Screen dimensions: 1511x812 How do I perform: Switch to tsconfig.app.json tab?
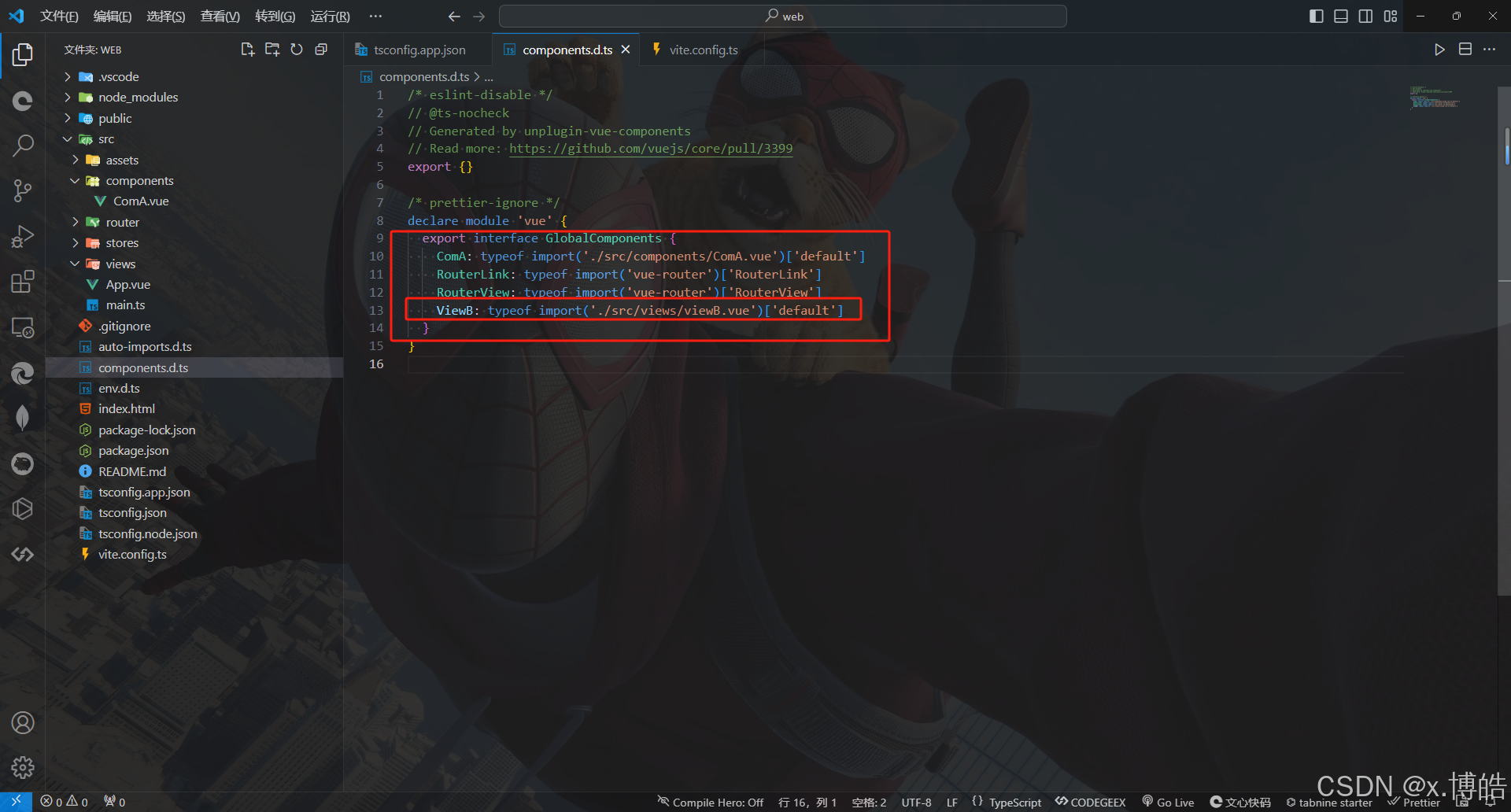419,50
